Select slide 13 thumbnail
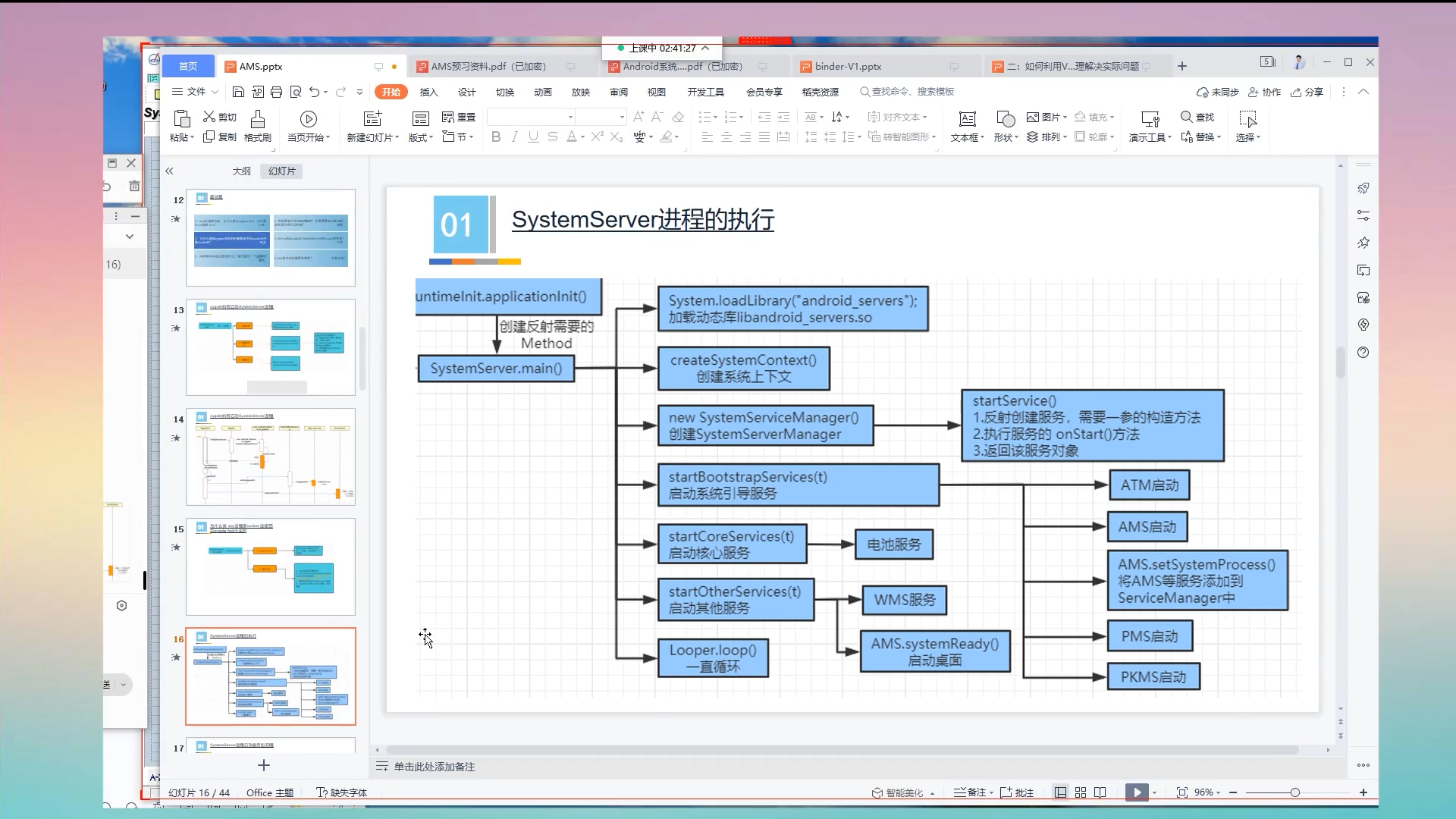Screen dimensions: 1456x819 click(271, 347)
